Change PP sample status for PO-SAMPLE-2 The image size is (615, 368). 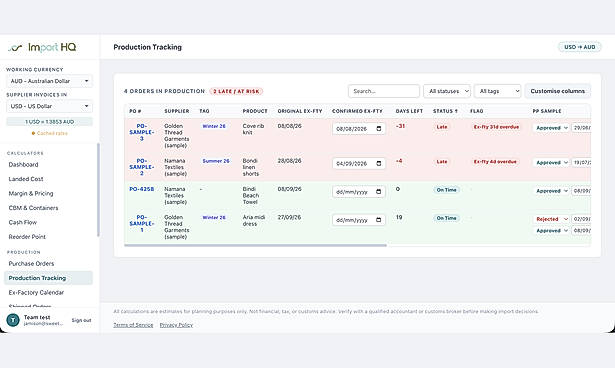pos(551,162)
